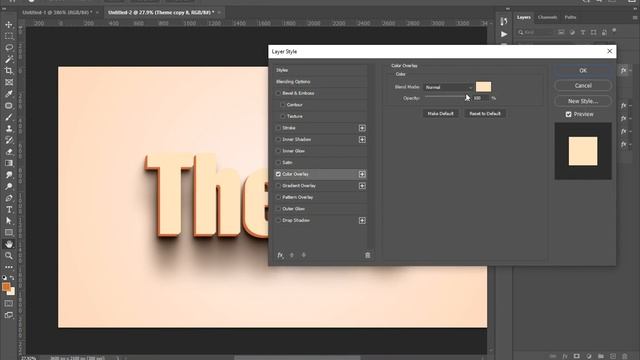The height and width of the screenshot is (360, 640).
Task: Click OK in Layer Style dialog
Action: tap(583, 71)
